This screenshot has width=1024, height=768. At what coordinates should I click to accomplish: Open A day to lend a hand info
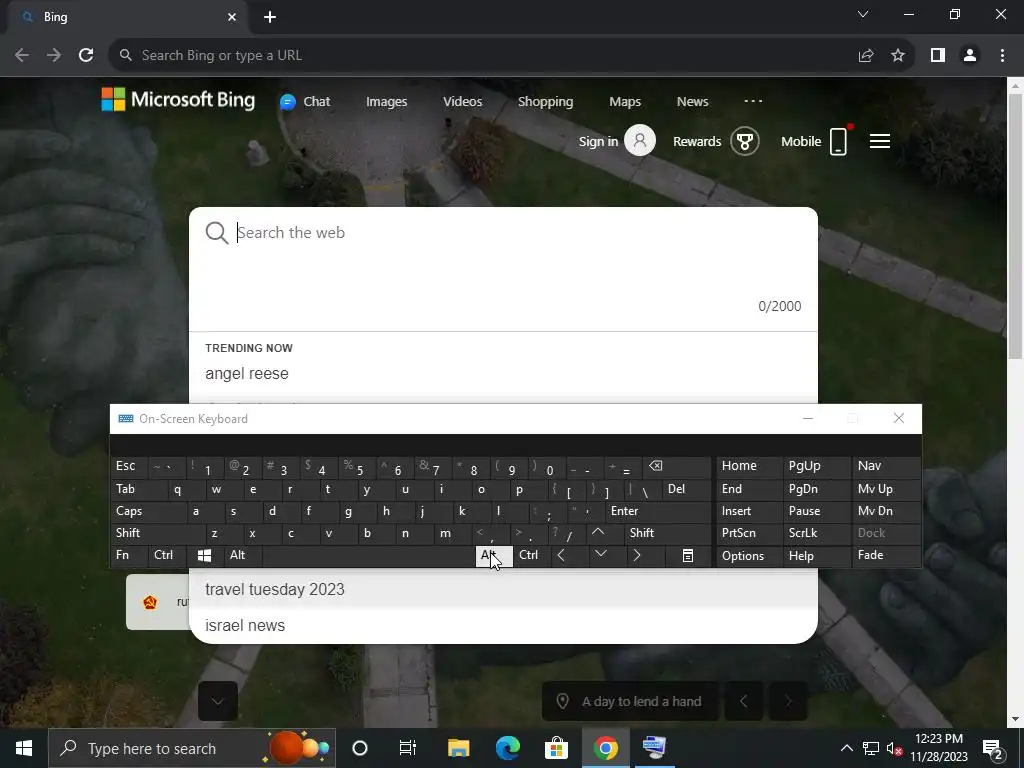[630, 701]
